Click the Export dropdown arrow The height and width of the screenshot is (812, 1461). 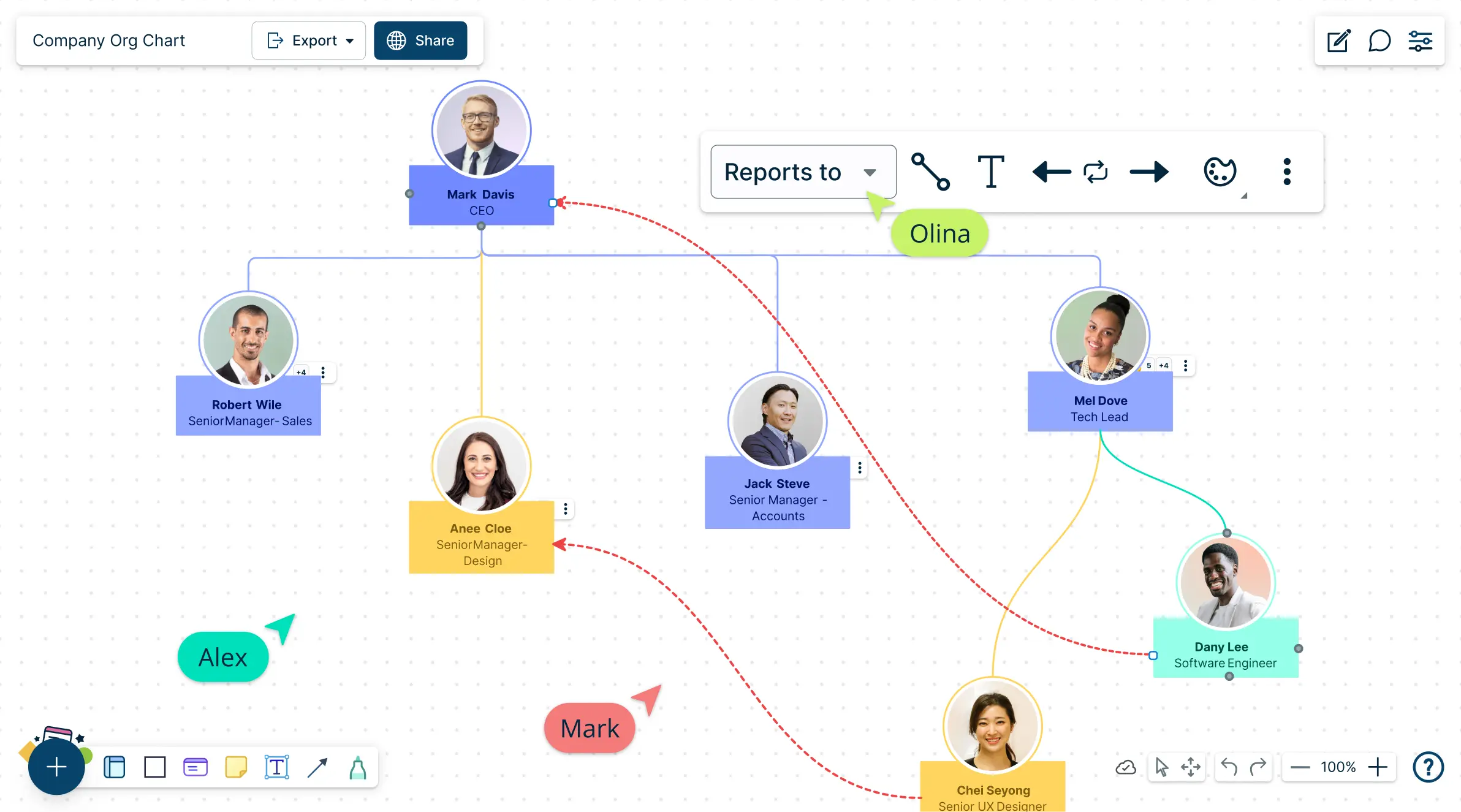click(349, 41)
